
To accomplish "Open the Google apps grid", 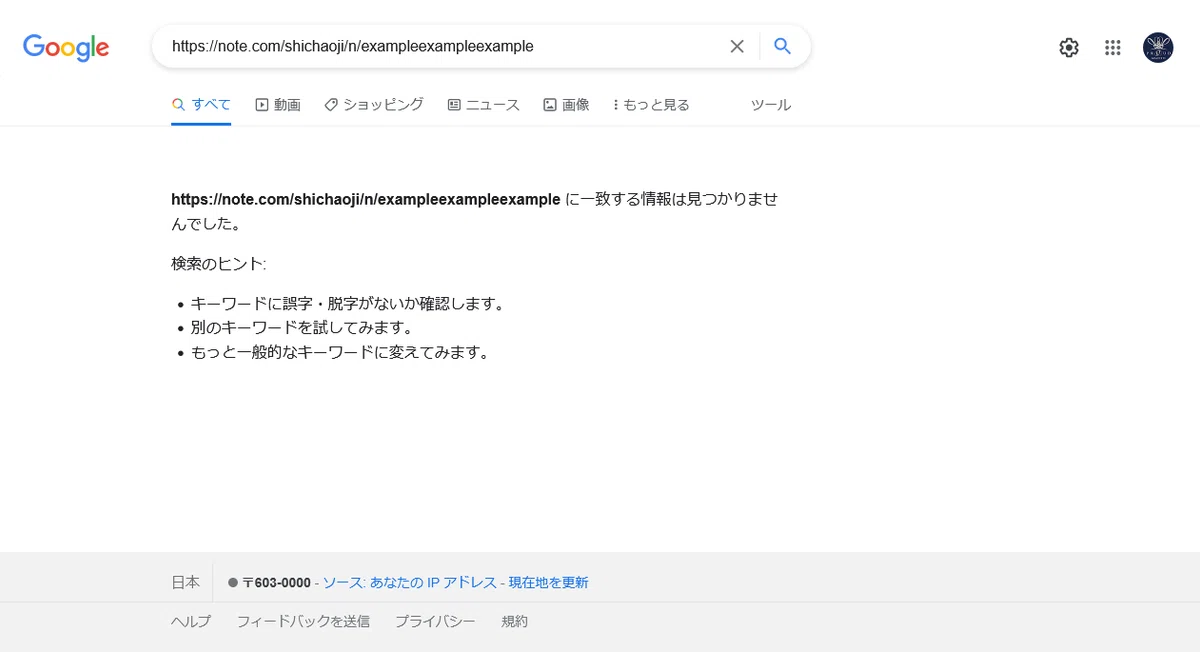I will point(1112,47).
